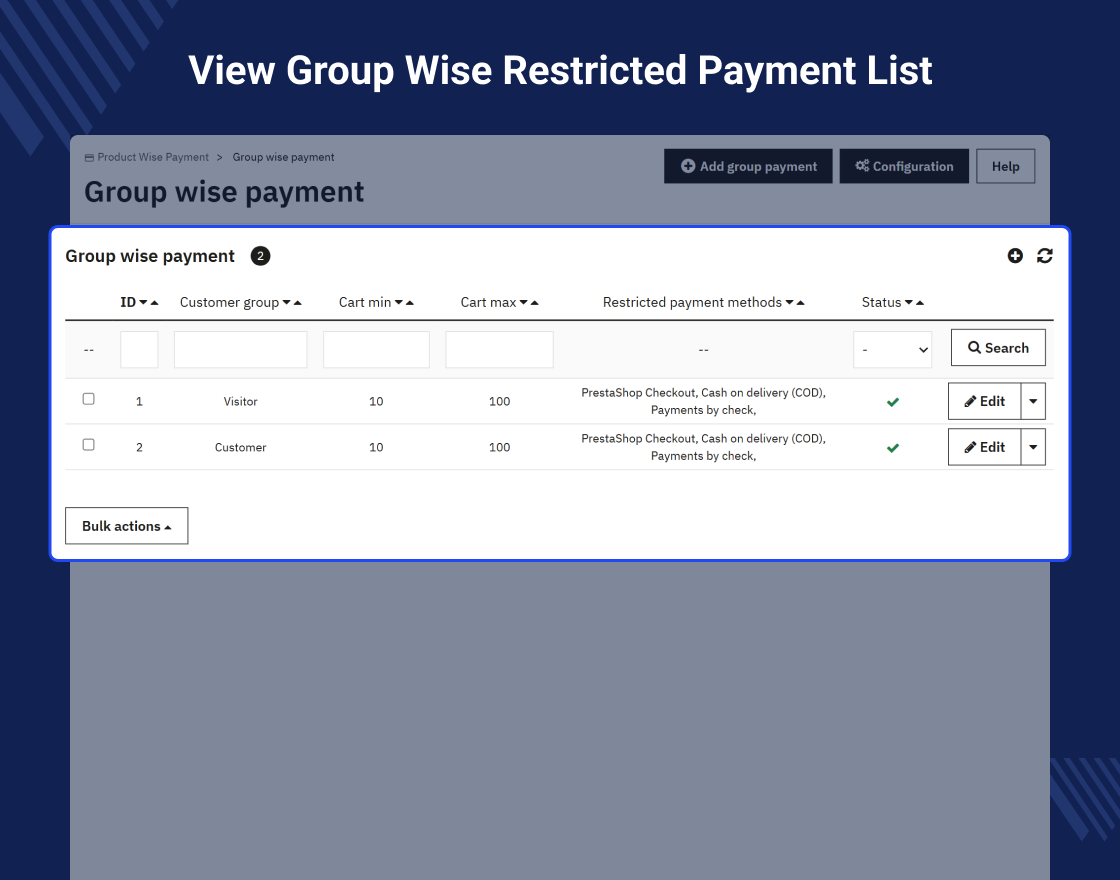Click the Search button

point(998,348)
